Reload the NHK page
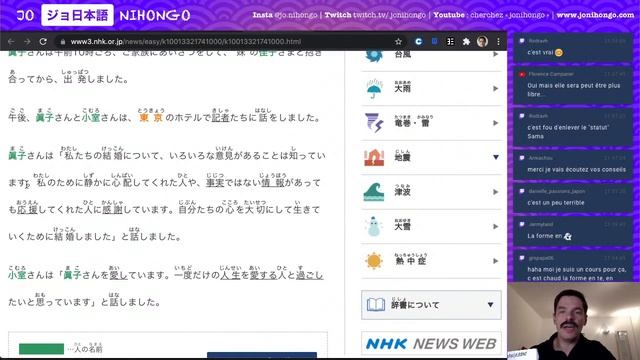The height and width of the screenshot is (360, 640). (43, 42)
